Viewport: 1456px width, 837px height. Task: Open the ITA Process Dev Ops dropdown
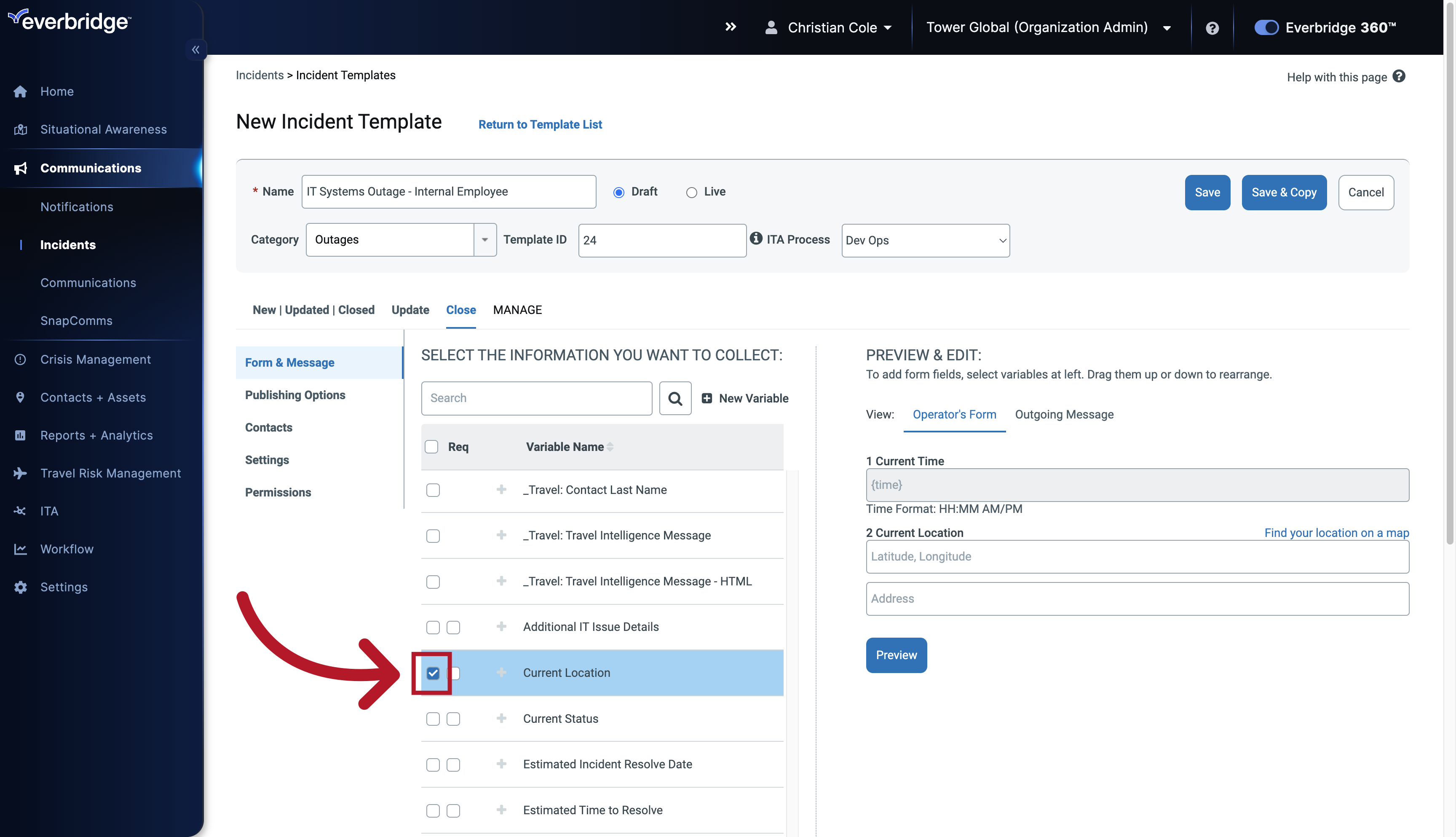(925, 240)
